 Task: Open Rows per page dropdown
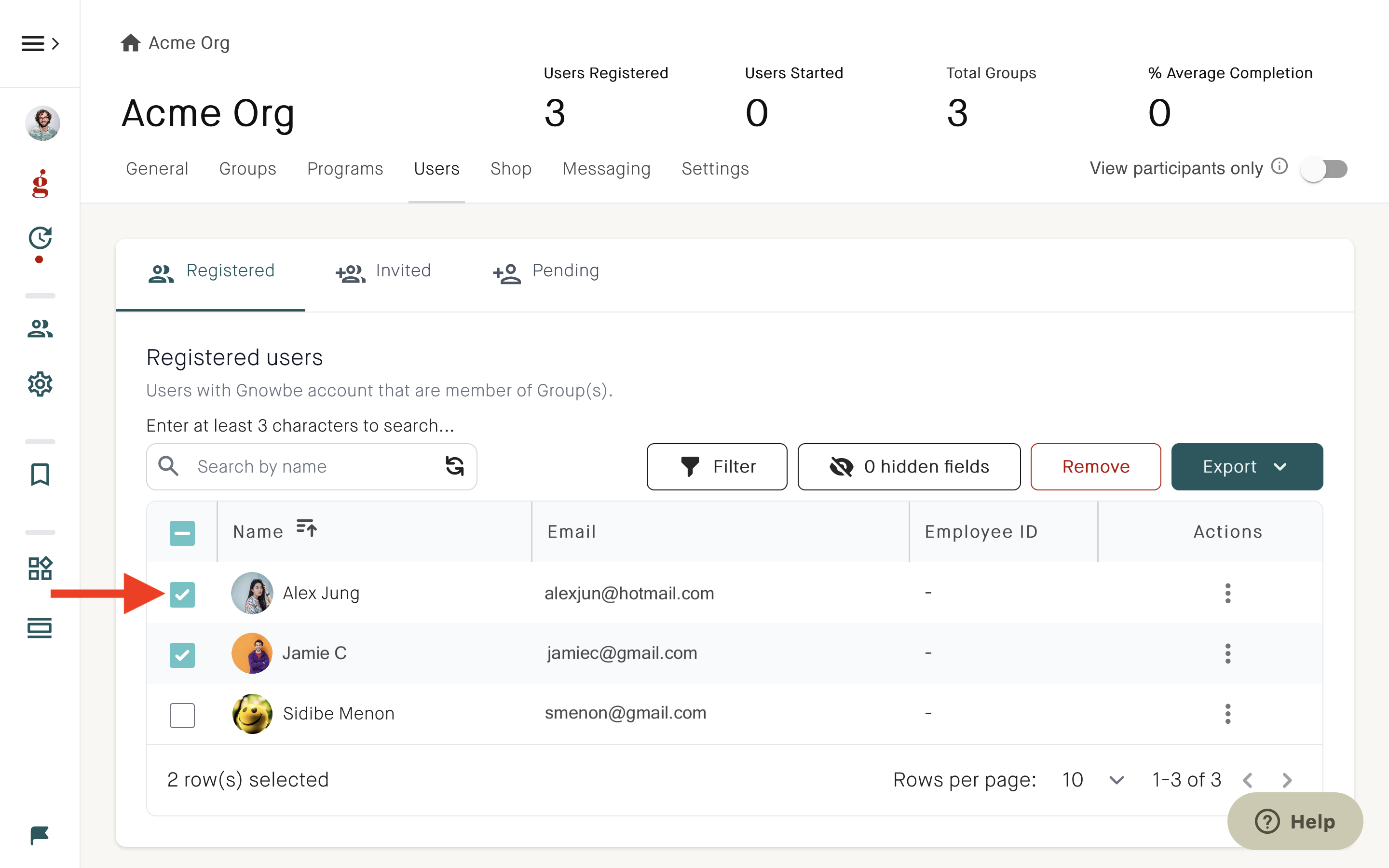point(1093,780)
